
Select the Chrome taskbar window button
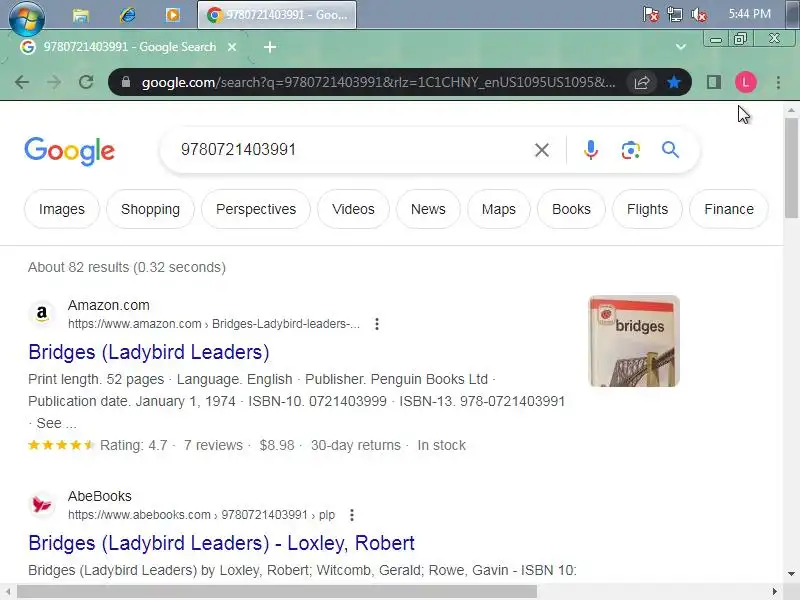(x=277, y=15)
